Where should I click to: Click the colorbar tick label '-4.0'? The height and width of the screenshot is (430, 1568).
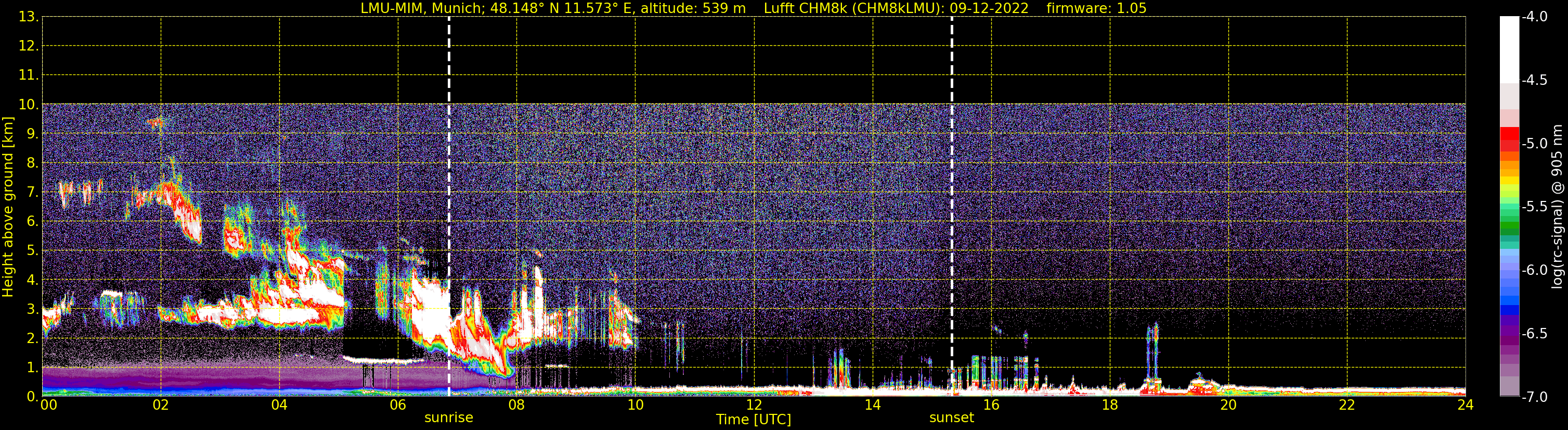1534,17
